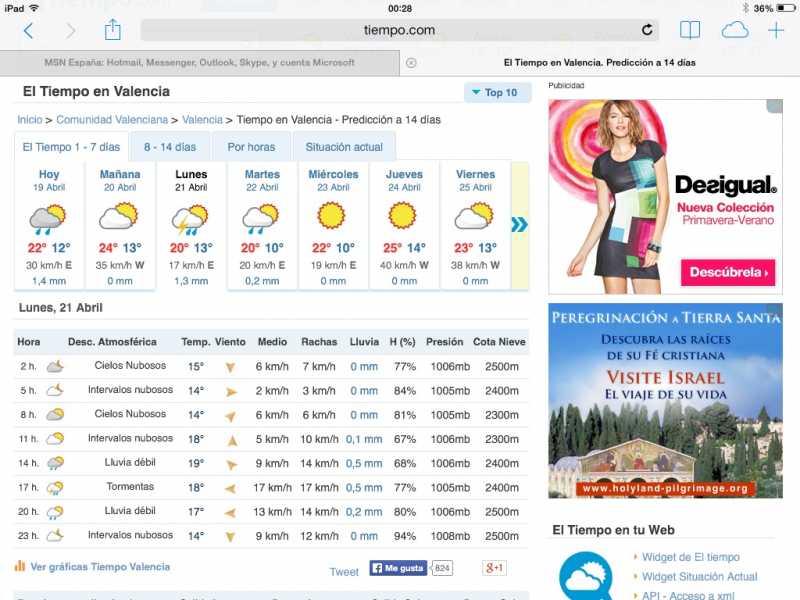Click the Google +1 icon button

click(x=494, y=568)
